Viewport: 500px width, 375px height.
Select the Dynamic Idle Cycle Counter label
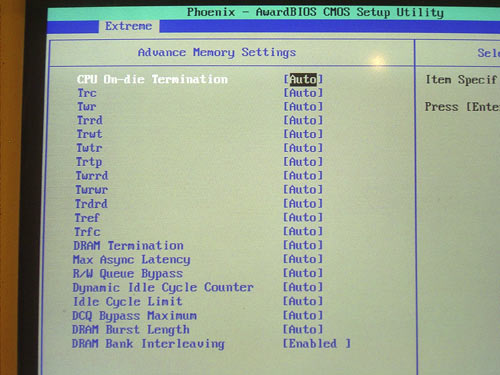(x=163, y=288)
